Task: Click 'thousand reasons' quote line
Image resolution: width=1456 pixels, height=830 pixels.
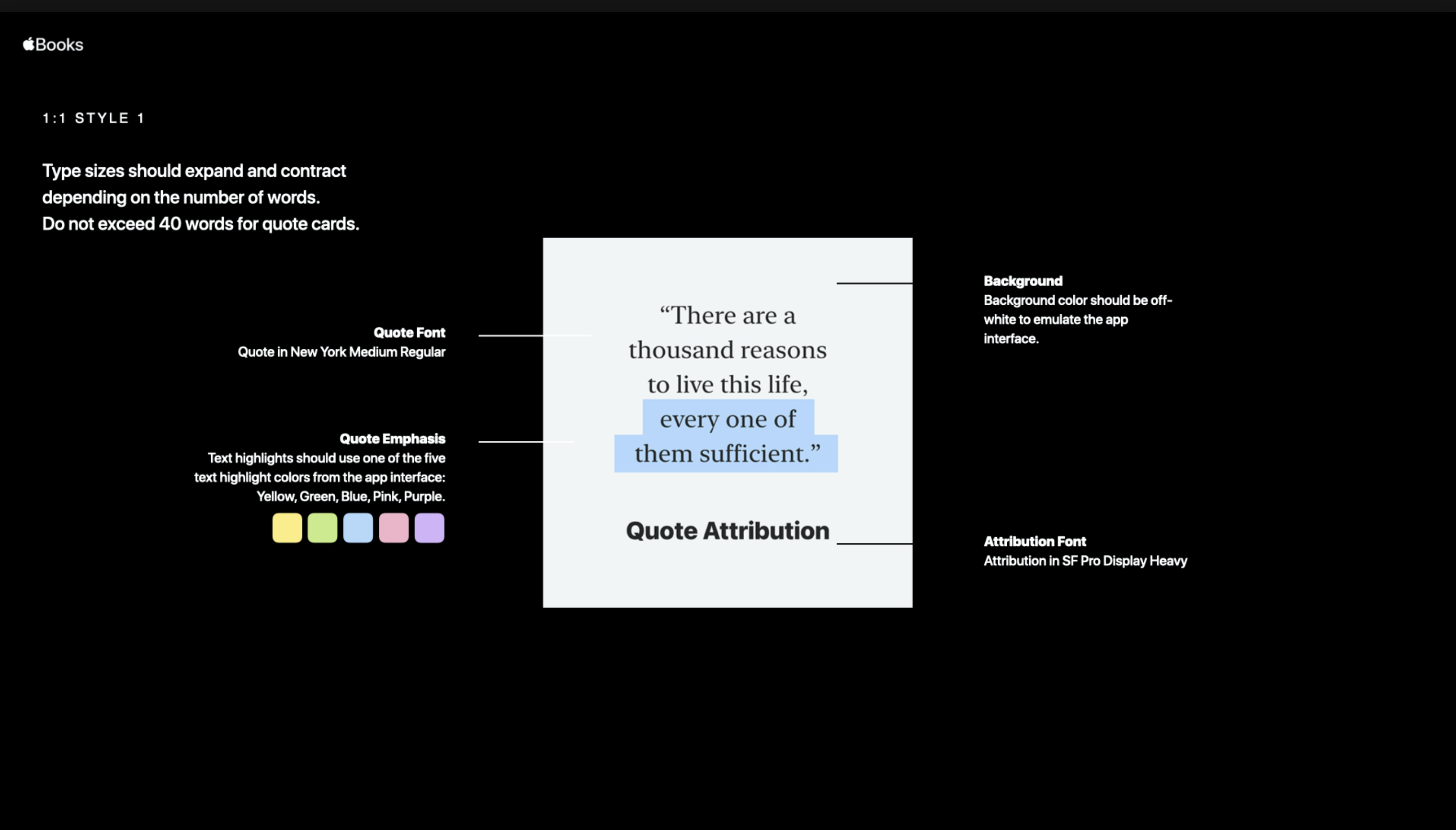Action: (728, 349)
